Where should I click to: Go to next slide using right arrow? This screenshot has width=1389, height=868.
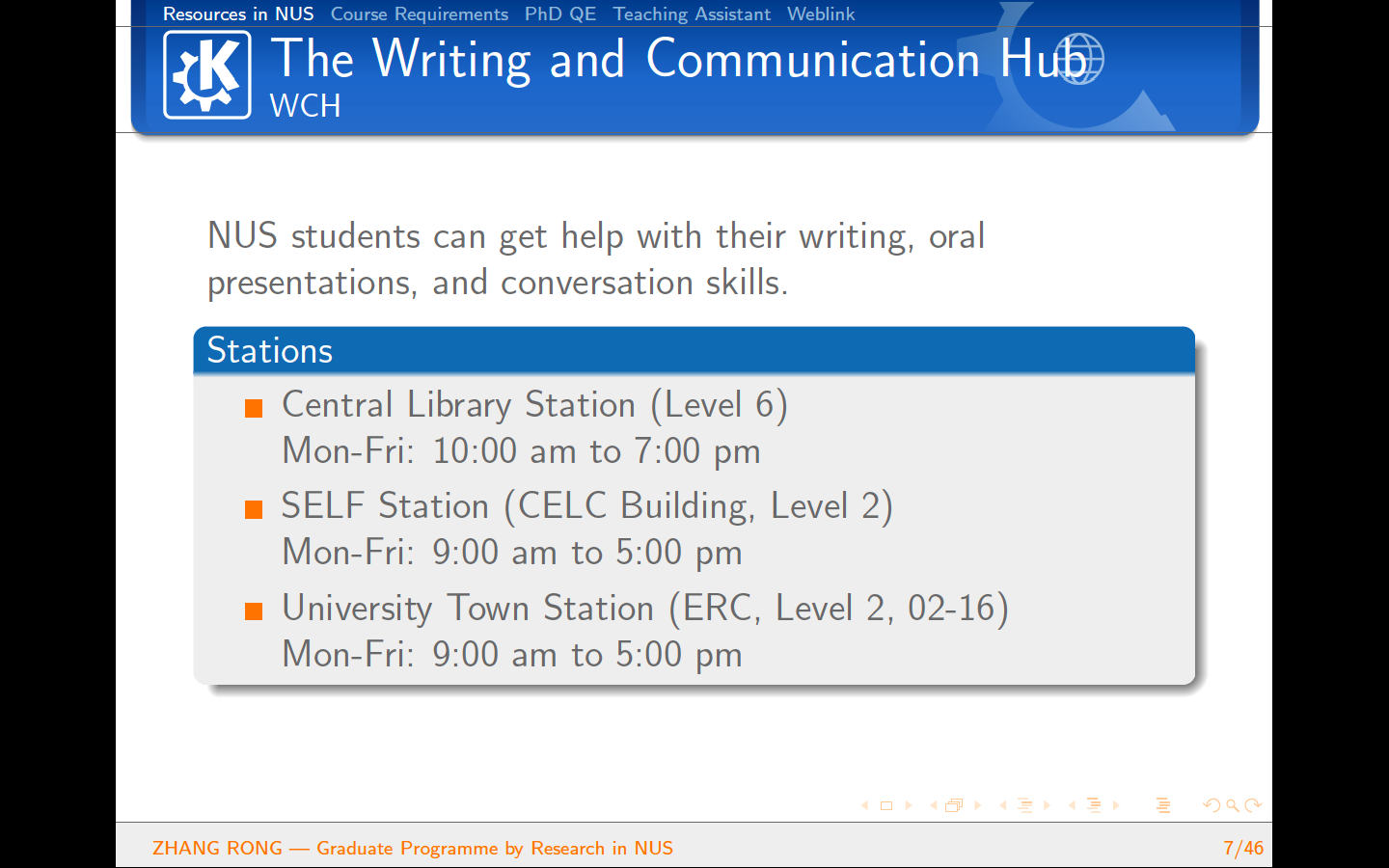click(x=909, y=805)
